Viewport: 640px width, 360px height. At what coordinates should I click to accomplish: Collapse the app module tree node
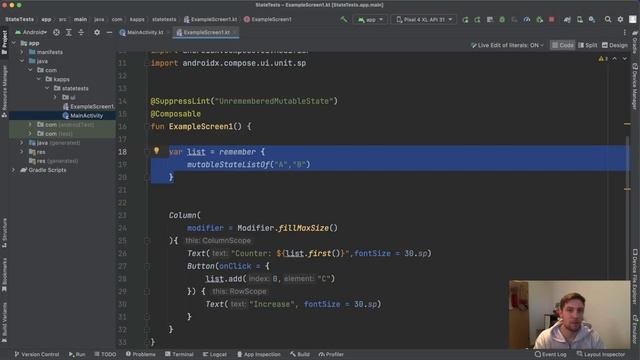(x=14, y=43)
